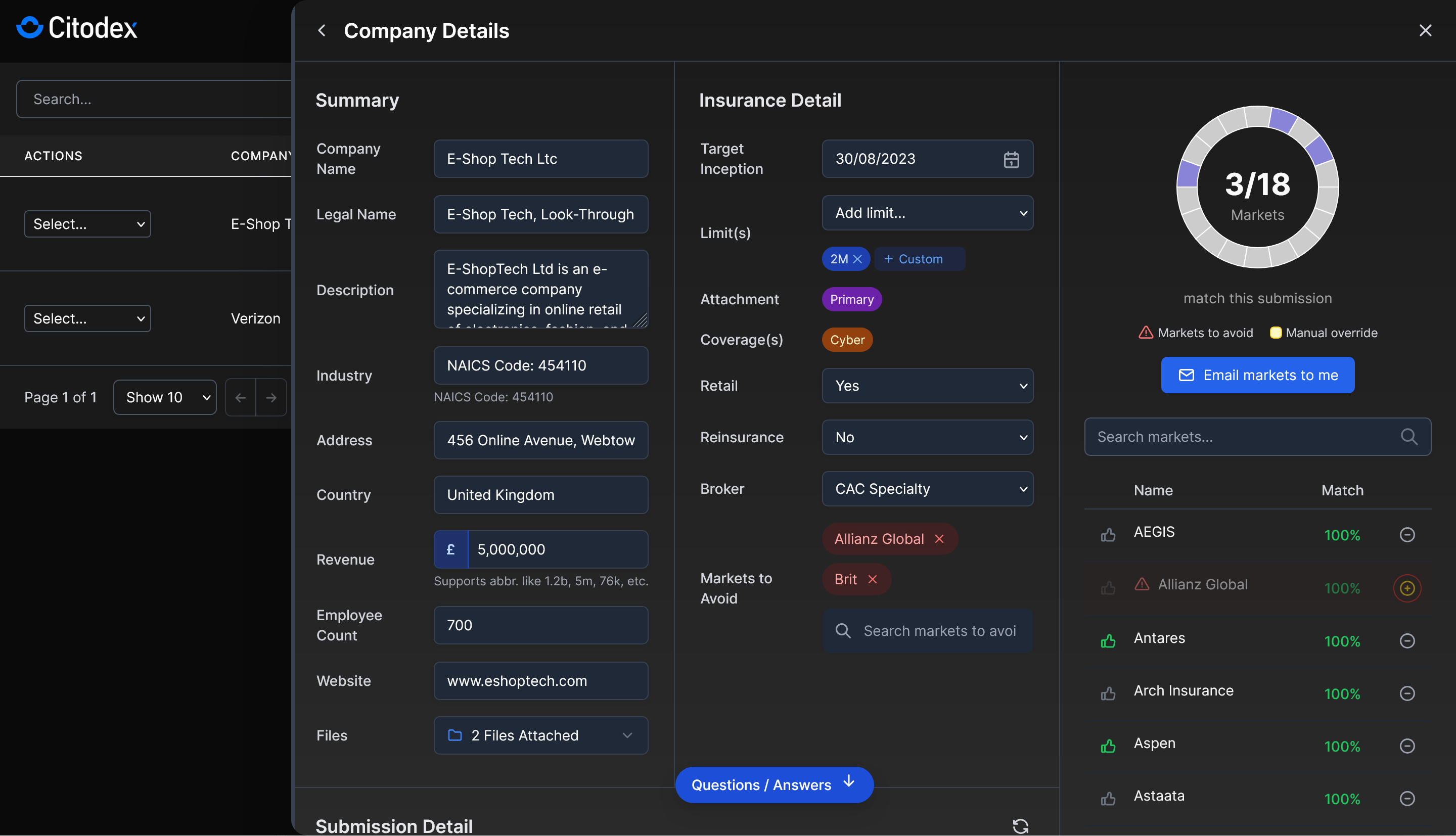Screen dimensions: 1456x836
Task: Click the Revenue amount field
Action: coord(558,549)
